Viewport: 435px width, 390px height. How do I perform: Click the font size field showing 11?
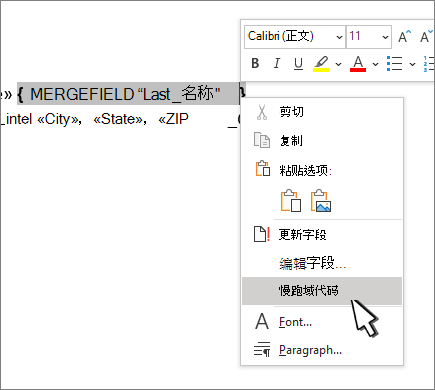369,37
